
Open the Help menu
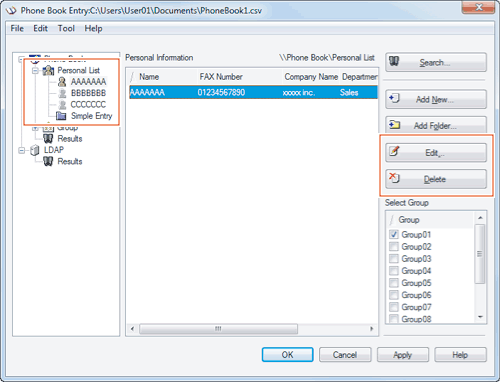coord(93,29)
